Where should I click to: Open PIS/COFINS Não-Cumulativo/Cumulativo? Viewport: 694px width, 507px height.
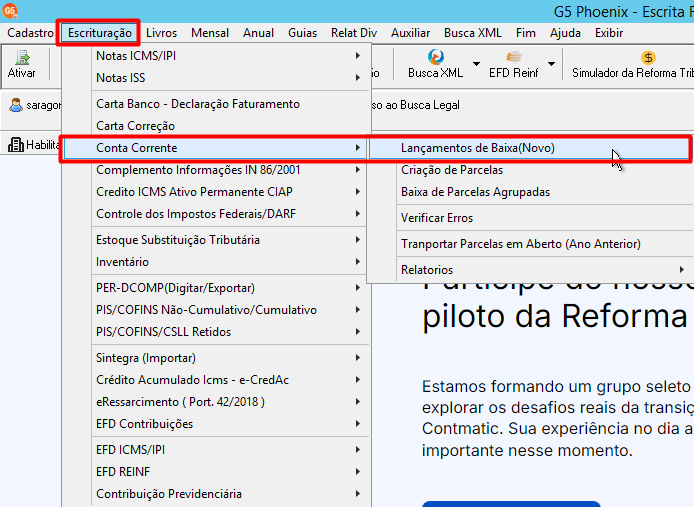point(215,310)
